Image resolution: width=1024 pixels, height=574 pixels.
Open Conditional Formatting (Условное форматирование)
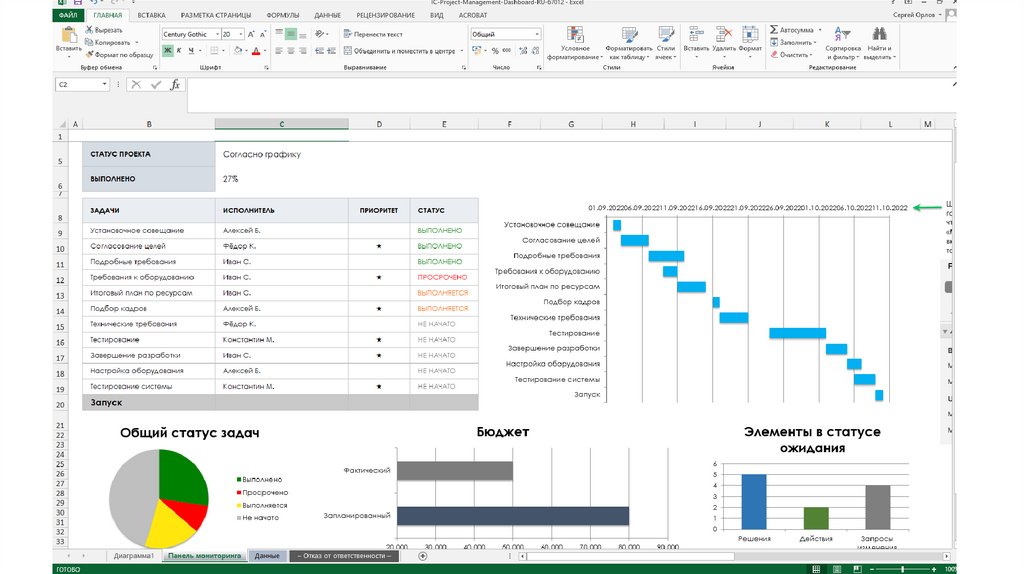tap(575, 35)
